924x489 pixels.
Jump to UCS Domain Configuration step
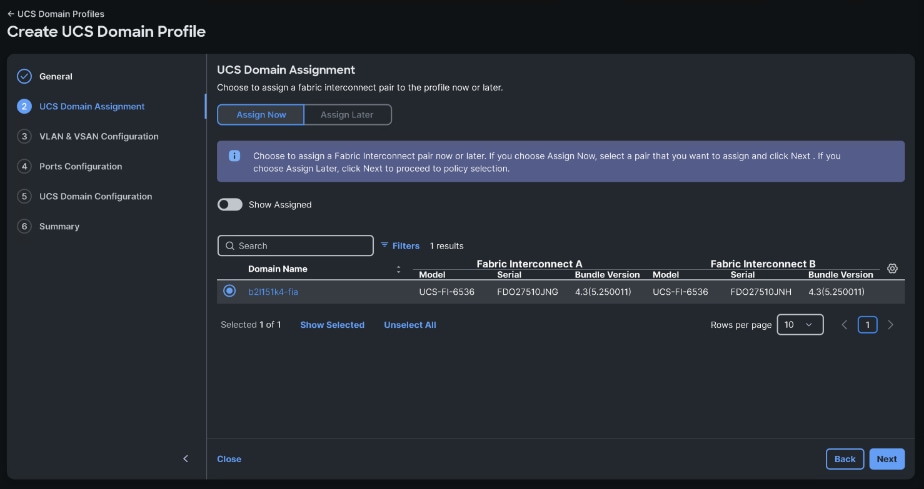pos(95,197)
